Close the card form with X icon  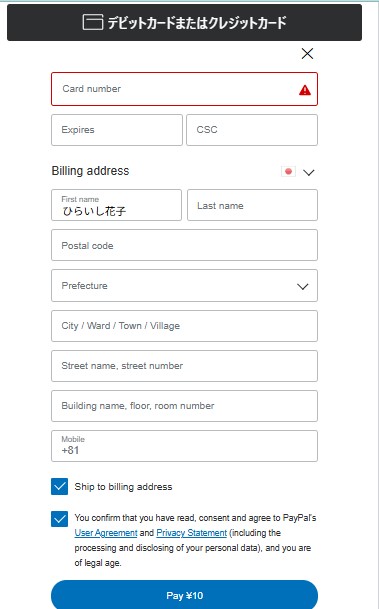pos(307,54)
